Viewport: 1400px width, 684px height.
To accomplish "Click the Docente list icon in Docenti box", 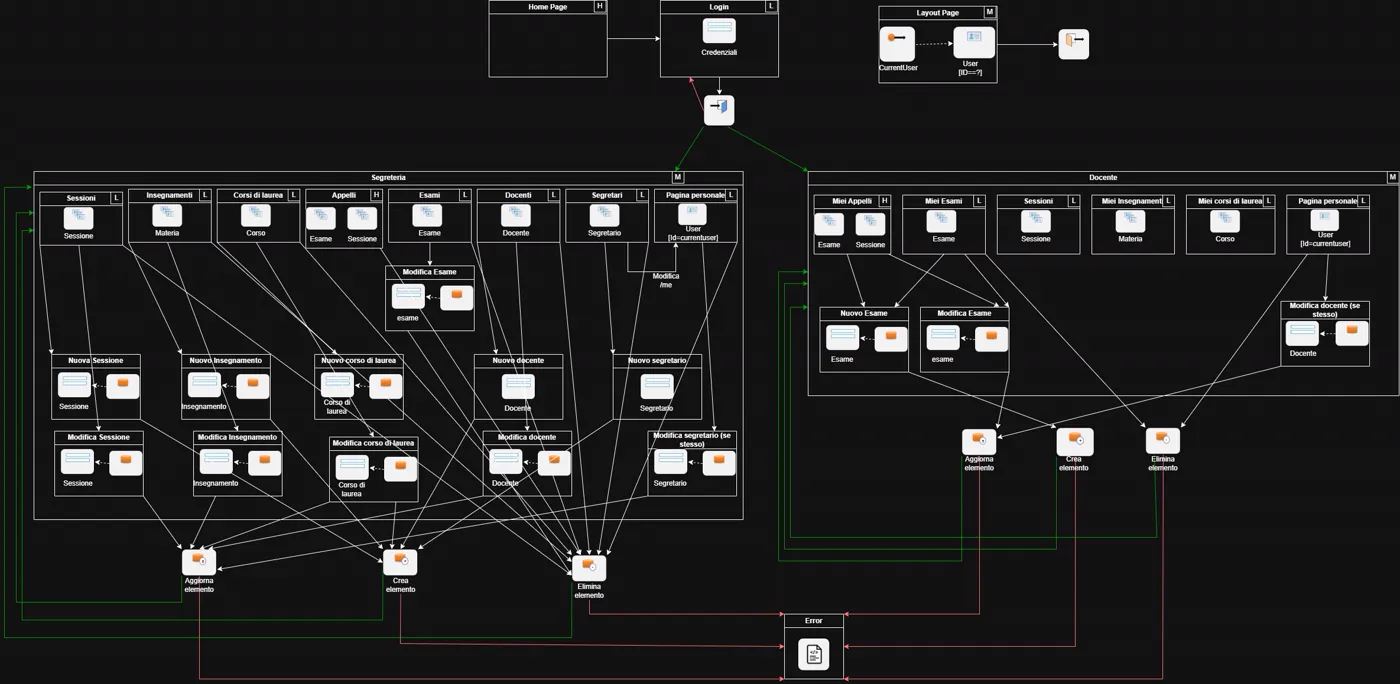I will point(516,216).
